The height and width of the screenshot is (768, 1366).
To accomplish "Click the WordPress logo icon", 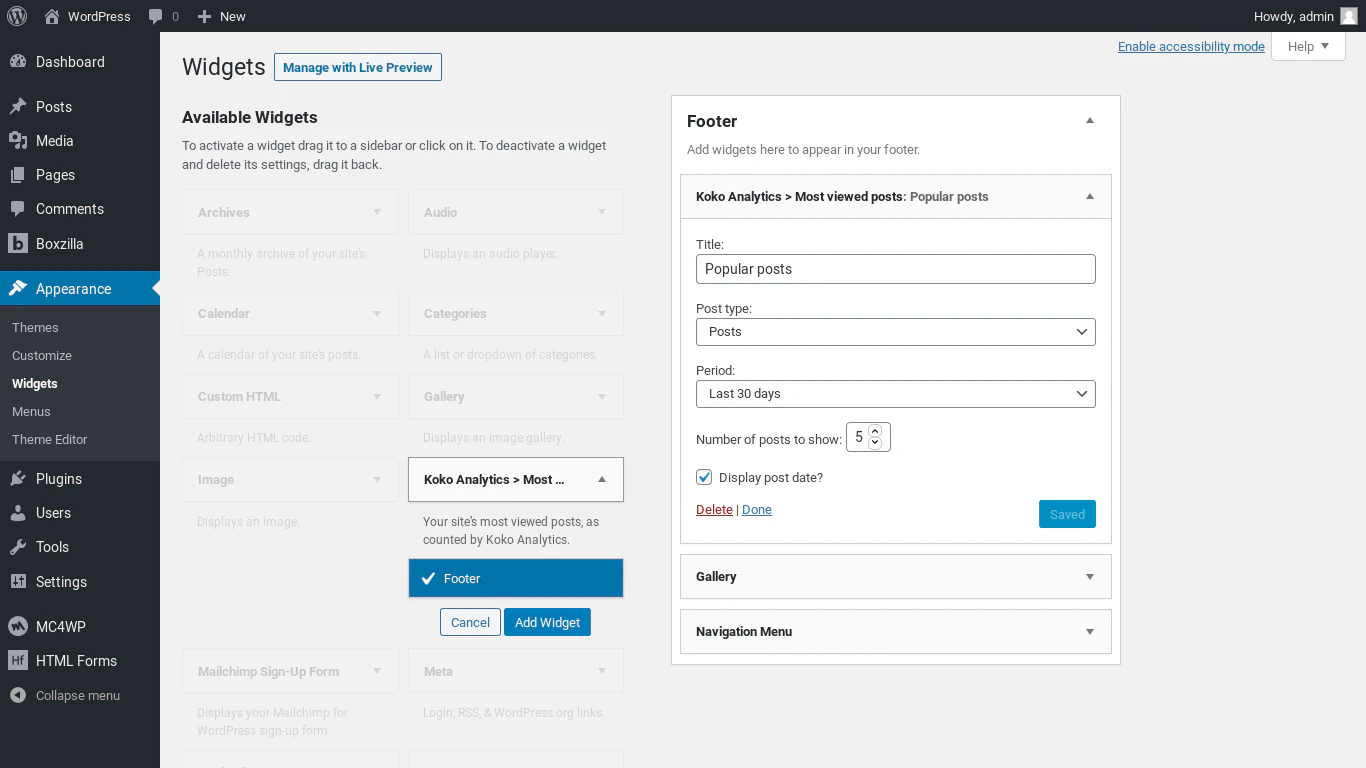I will click(x=17, y=16).
